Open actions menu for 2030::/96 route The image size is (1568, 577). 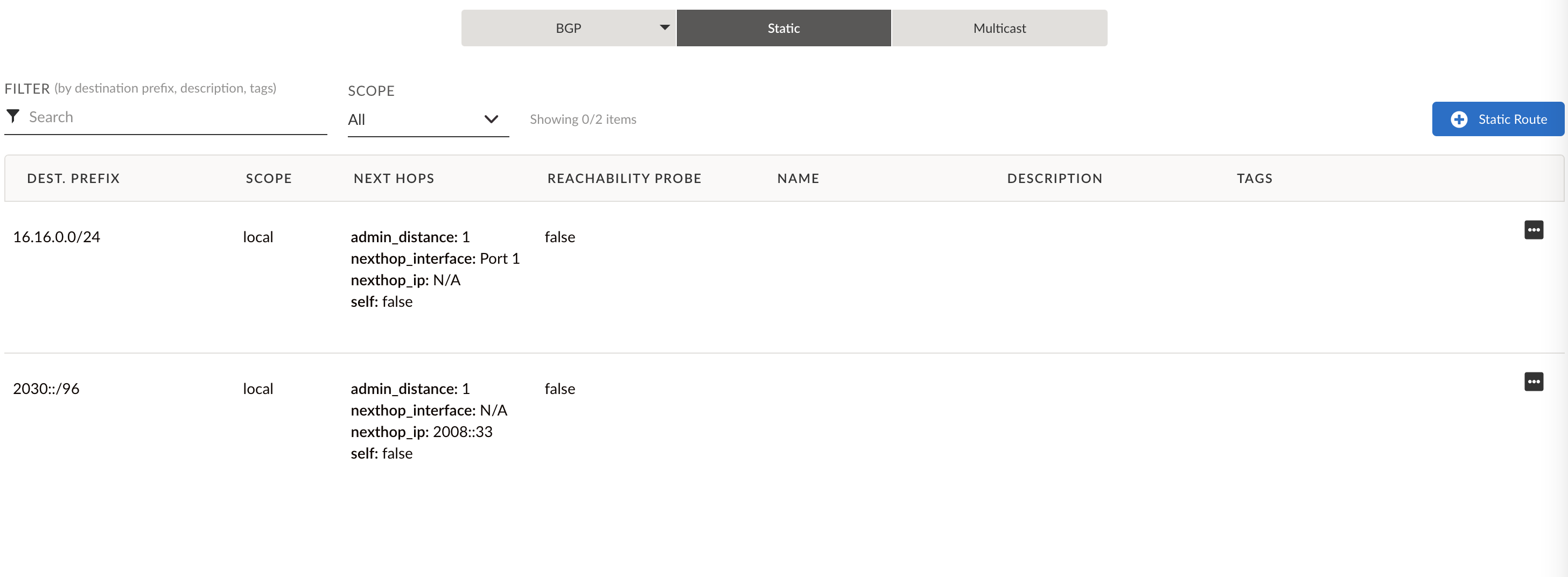tap(1534, 382)
